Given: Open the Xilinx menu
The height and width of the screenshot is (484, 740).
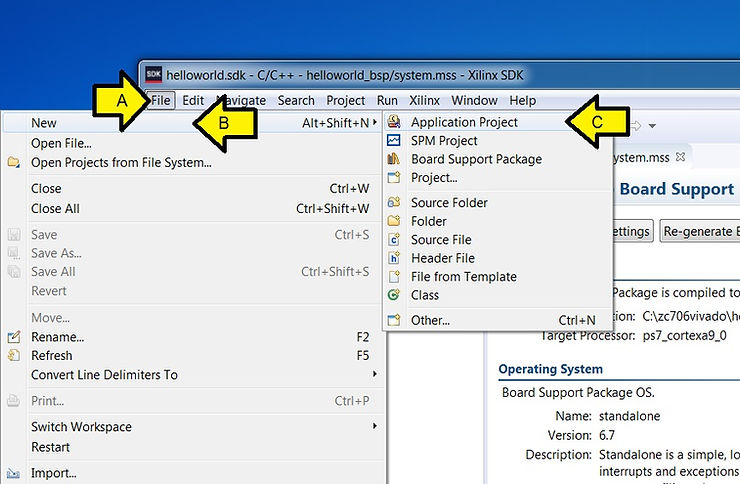Looking at the screenshot, I should [424, 100].
